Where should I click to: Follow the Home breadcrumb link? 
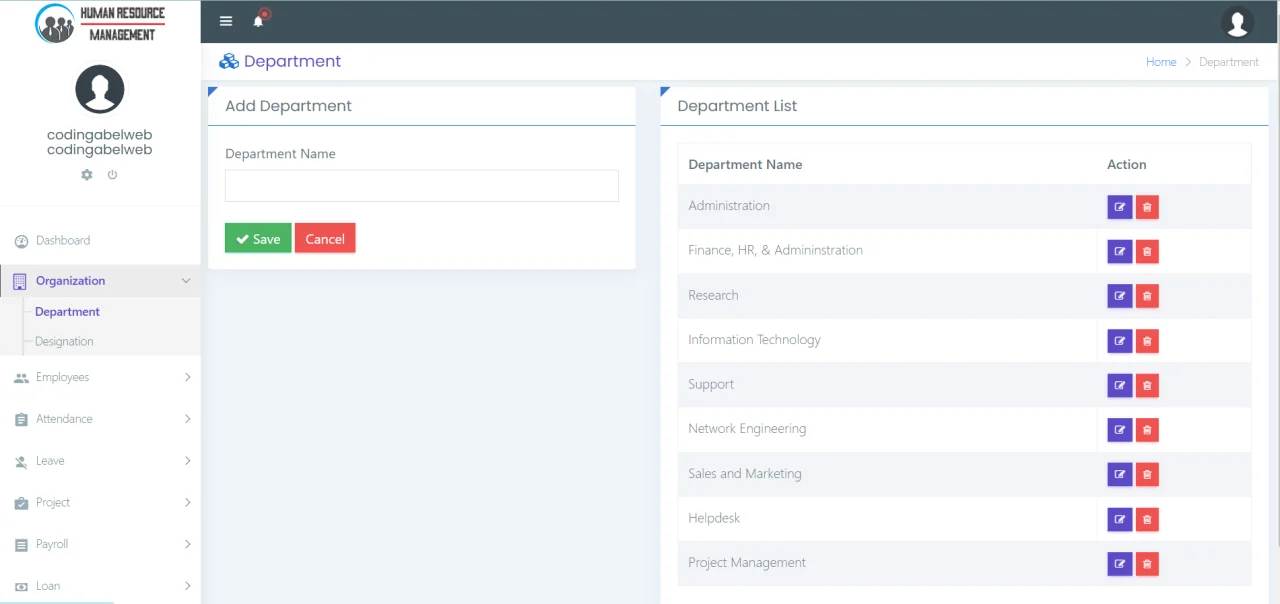pyautogui.click(x=1161, y=62)
